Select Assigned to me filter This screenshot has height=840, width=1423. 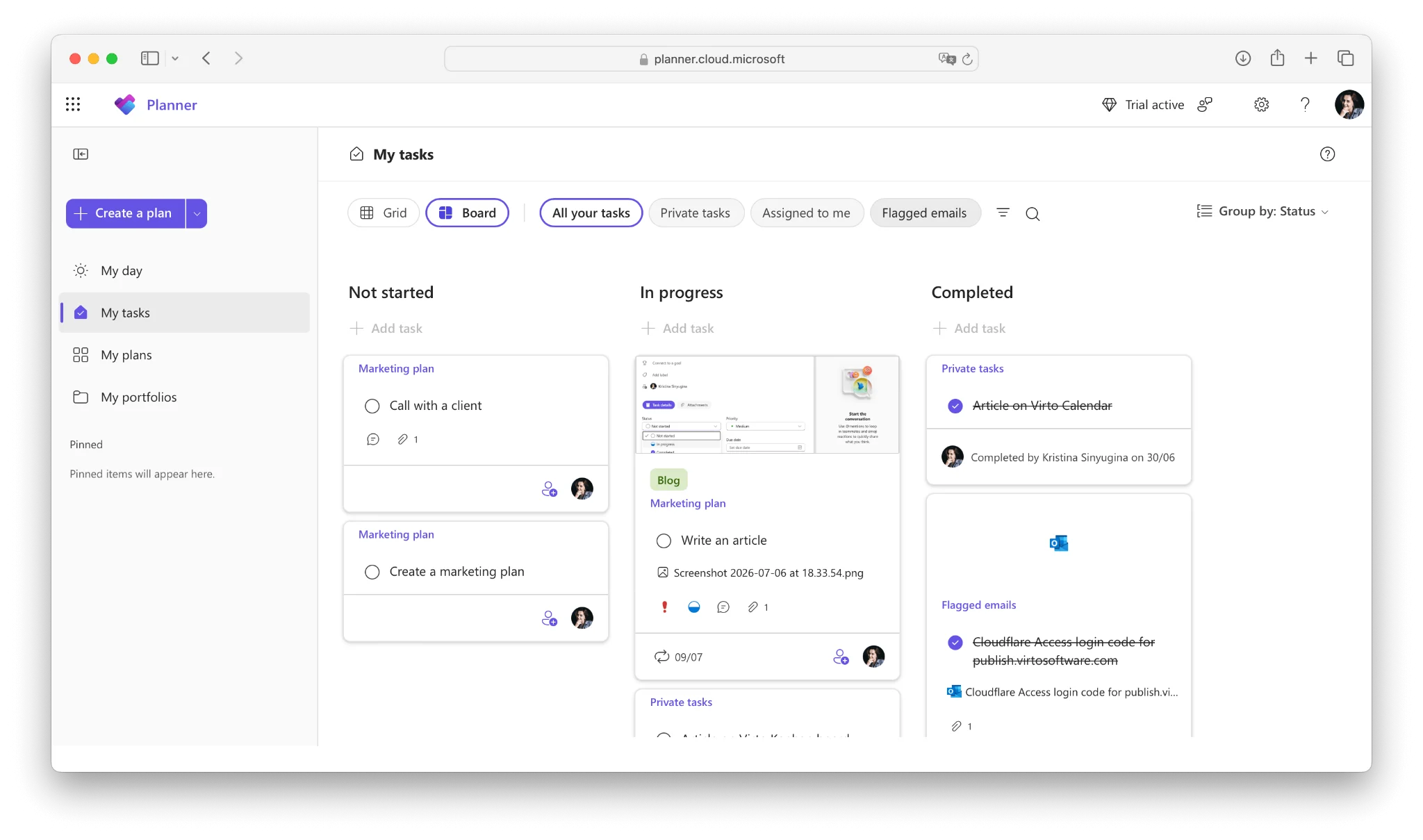(x=806, y=213)
